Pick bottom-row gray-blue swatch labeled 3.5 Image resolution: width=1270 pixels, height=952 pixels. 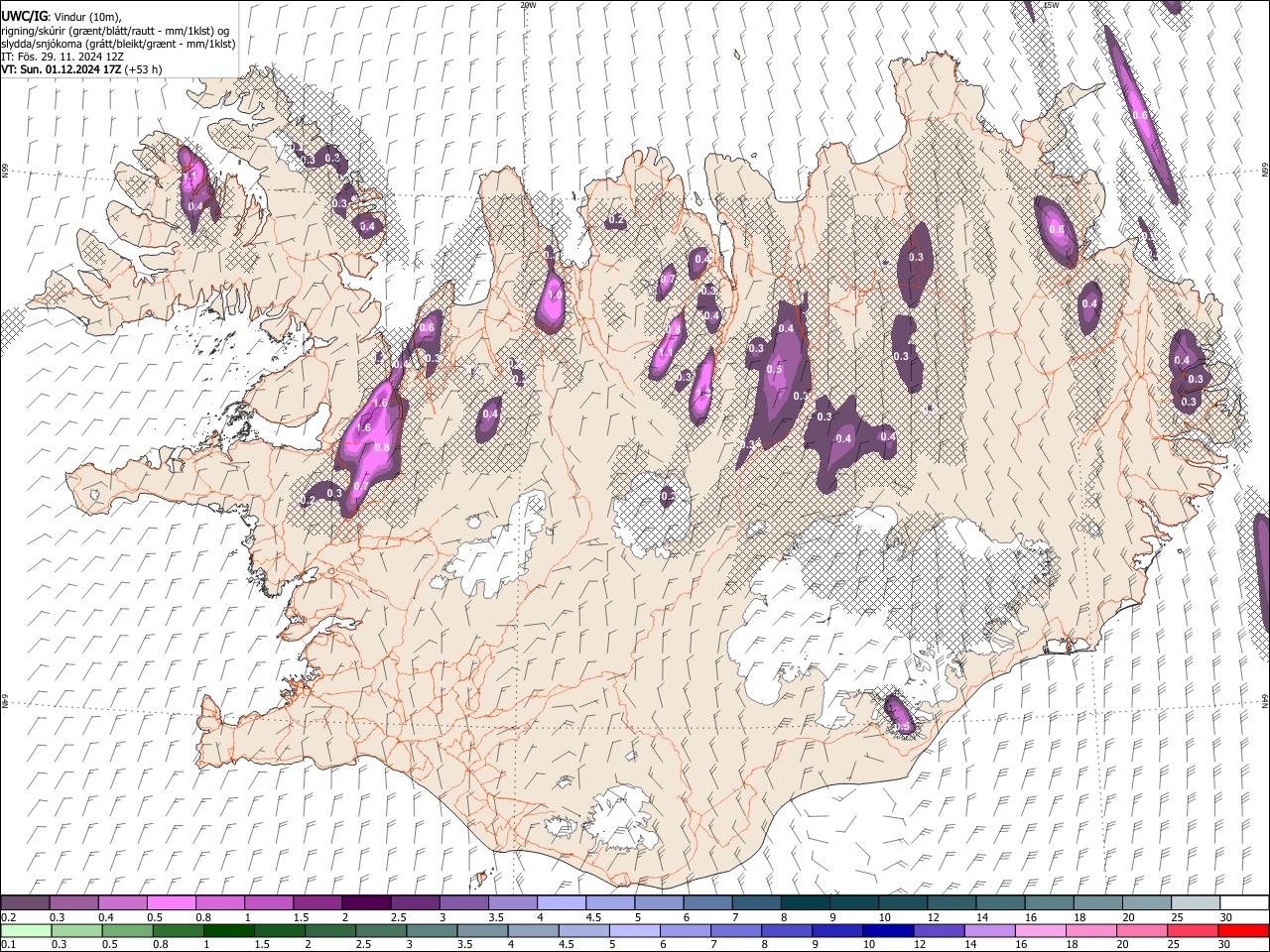(482, 930)
